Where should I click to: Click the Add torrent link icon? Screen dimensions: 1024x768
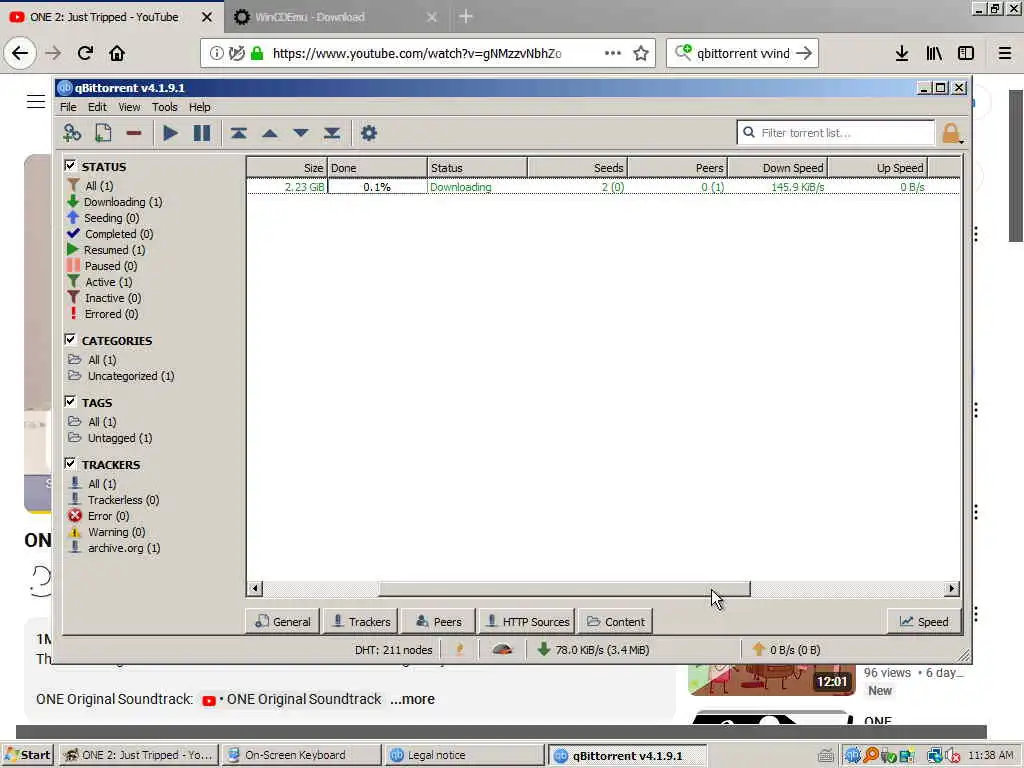(72, 133)
